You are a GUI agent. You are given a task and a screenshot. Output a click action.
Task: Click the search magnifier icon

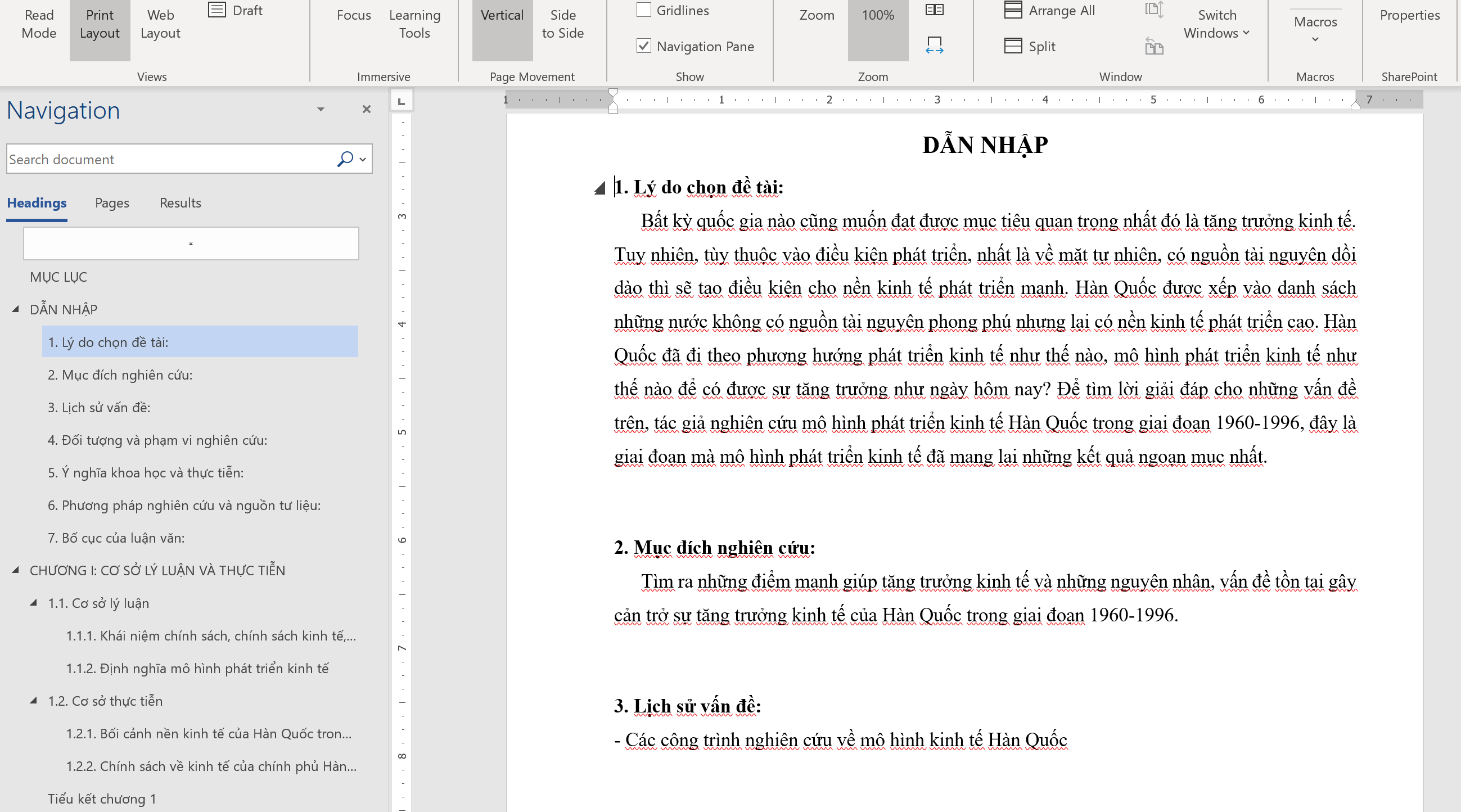(x=345, y=159)
